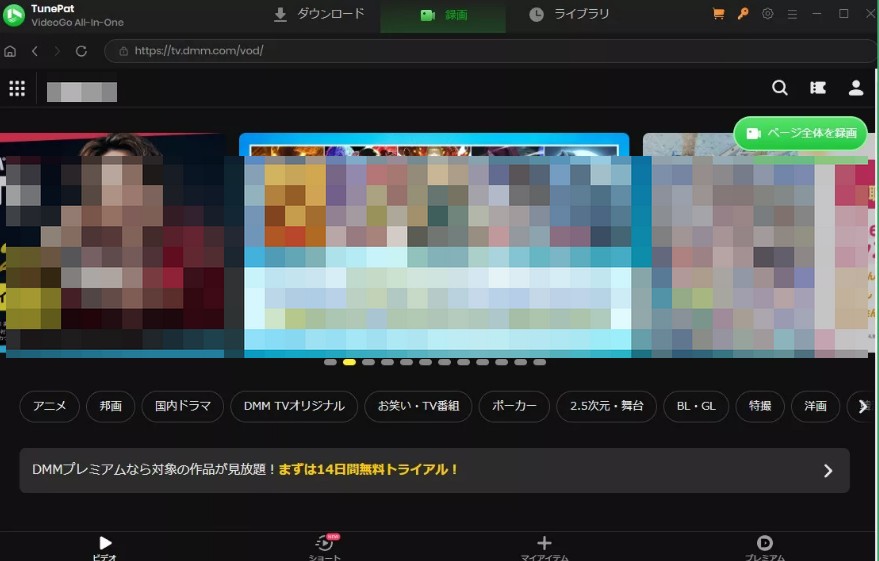The width and height of the screenshot is (879, 561).
Task: Switch to the ライブラリ tab
Action: point(569,14)
